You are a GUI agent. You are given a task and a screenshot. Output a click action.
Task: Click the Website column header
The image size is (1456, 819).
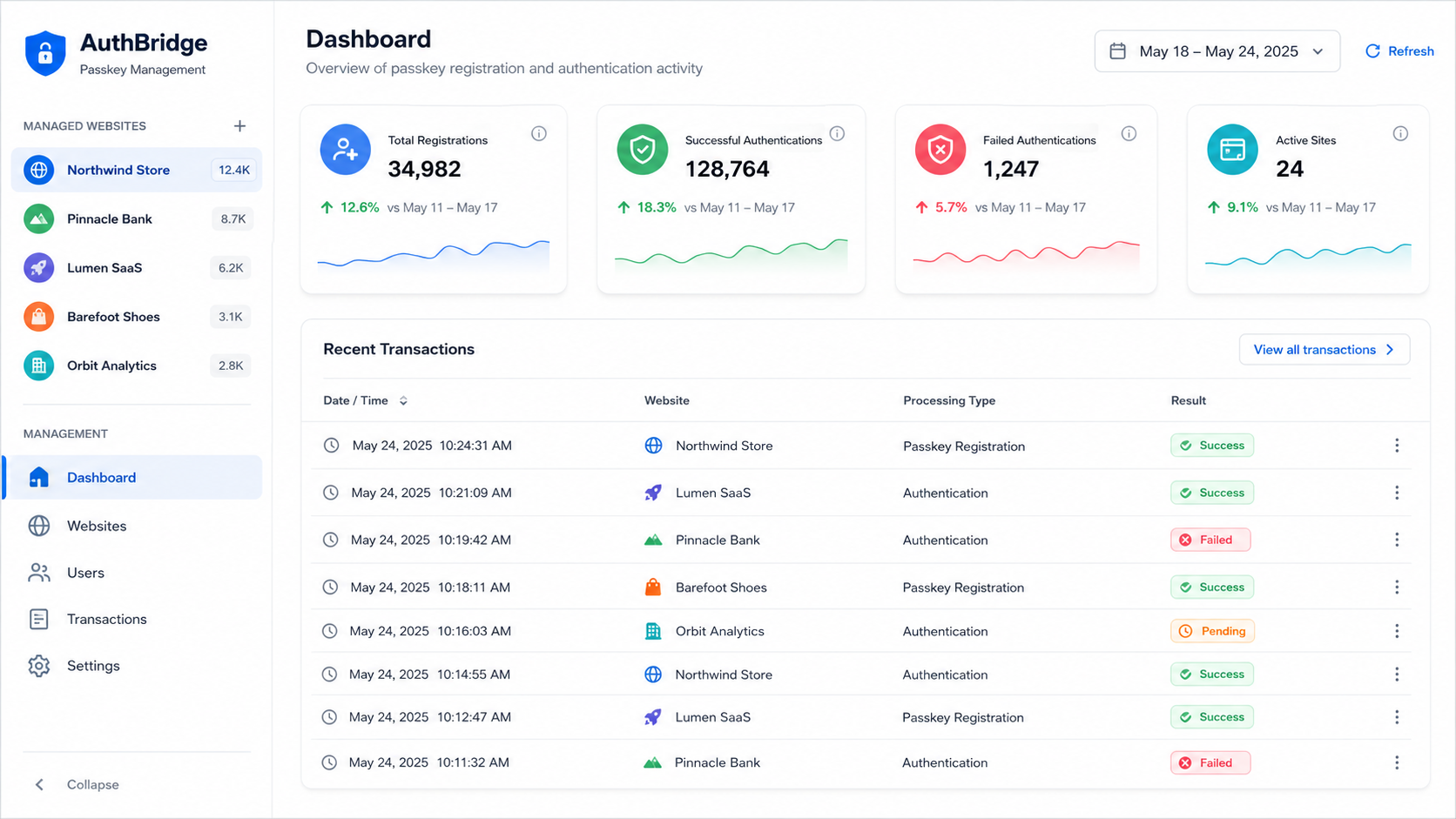[667, 400]
